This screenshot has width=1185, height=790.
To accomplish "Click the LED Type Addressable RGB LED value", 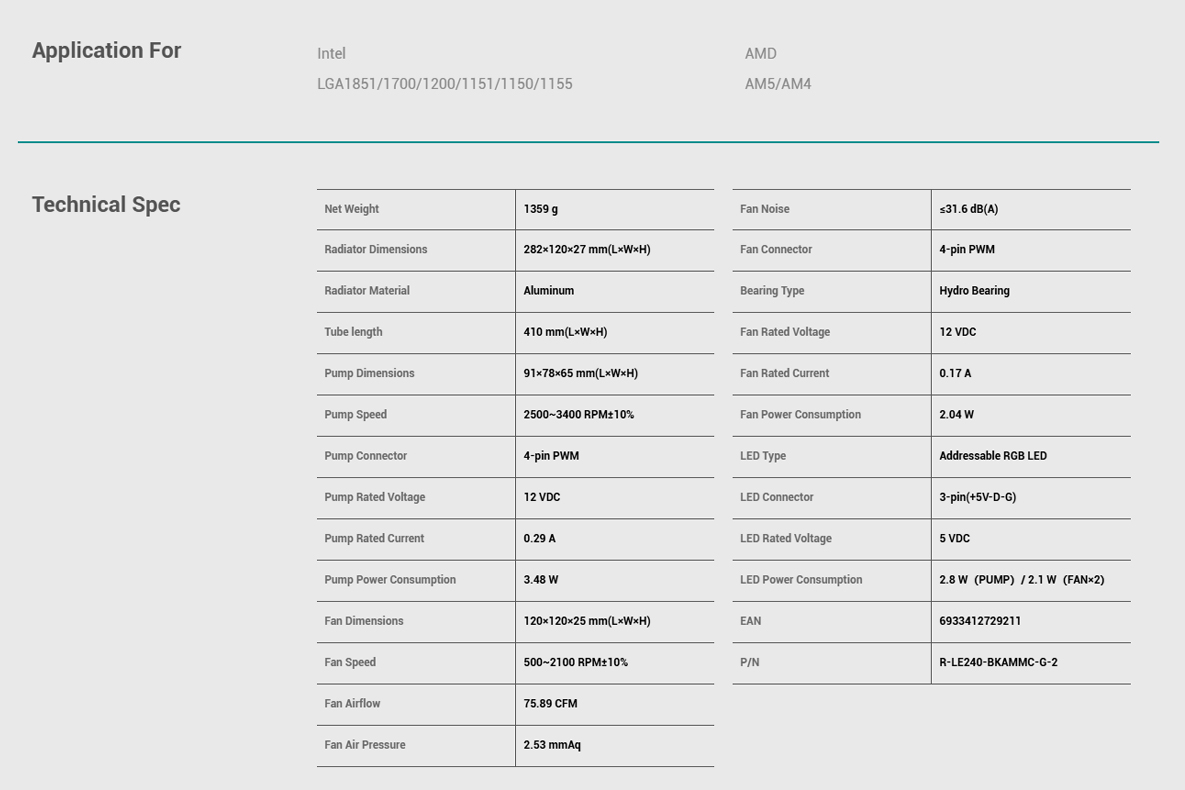I will (x=993, y=456).
